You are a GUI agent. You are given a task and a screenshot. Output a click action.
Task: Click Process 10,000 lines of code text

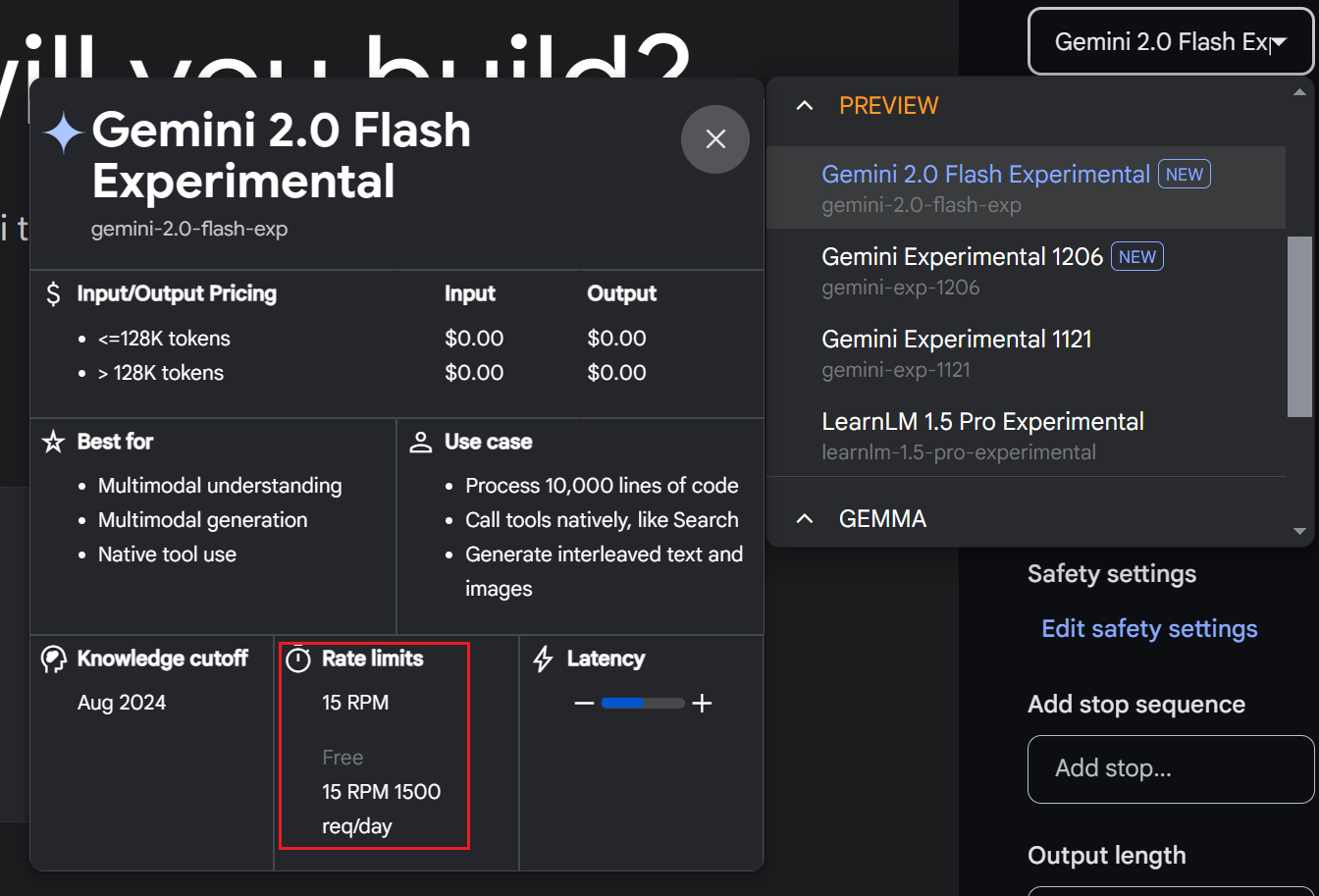click(x=602, y=486)
